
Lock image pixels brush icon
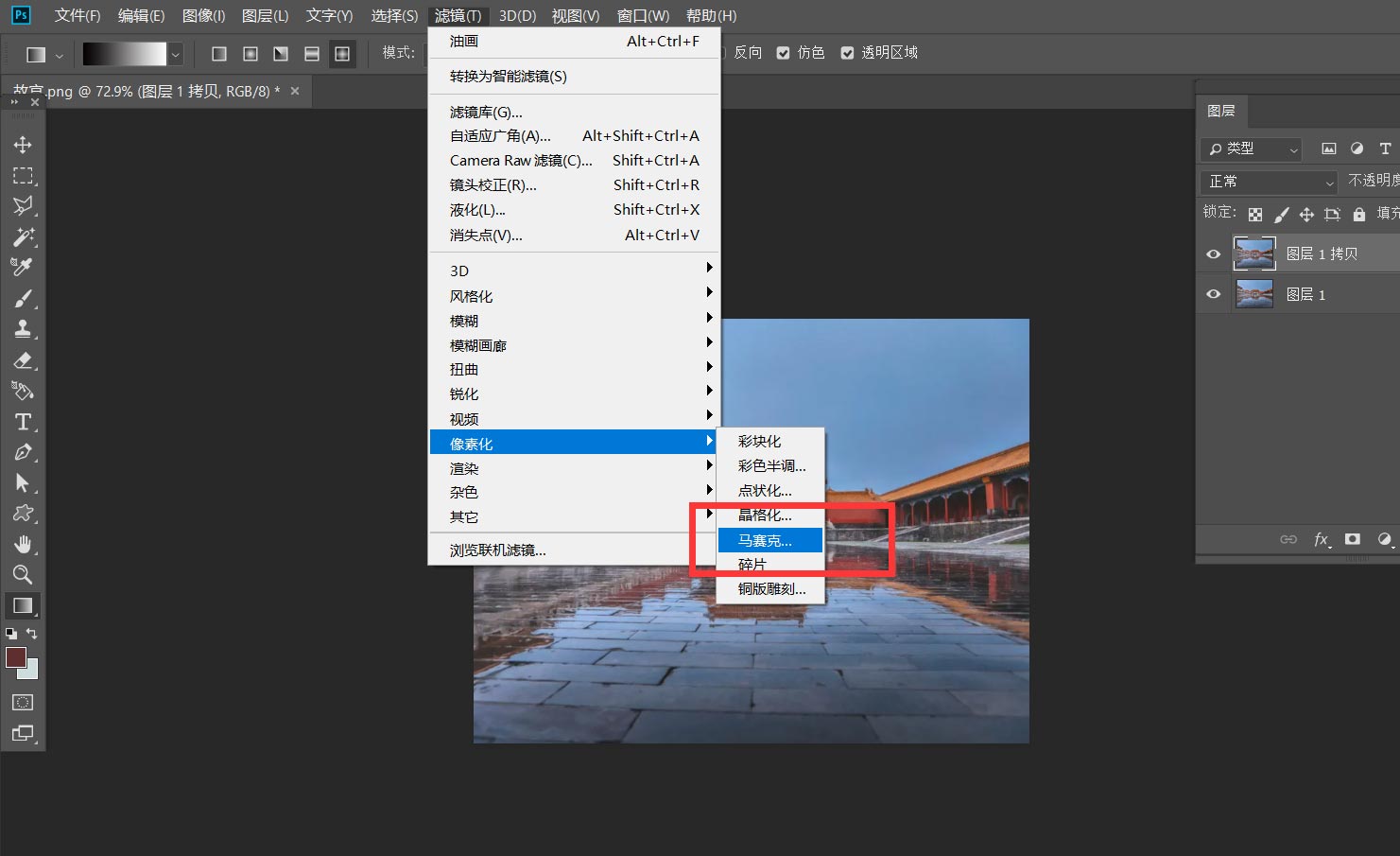coord(1281,215)
